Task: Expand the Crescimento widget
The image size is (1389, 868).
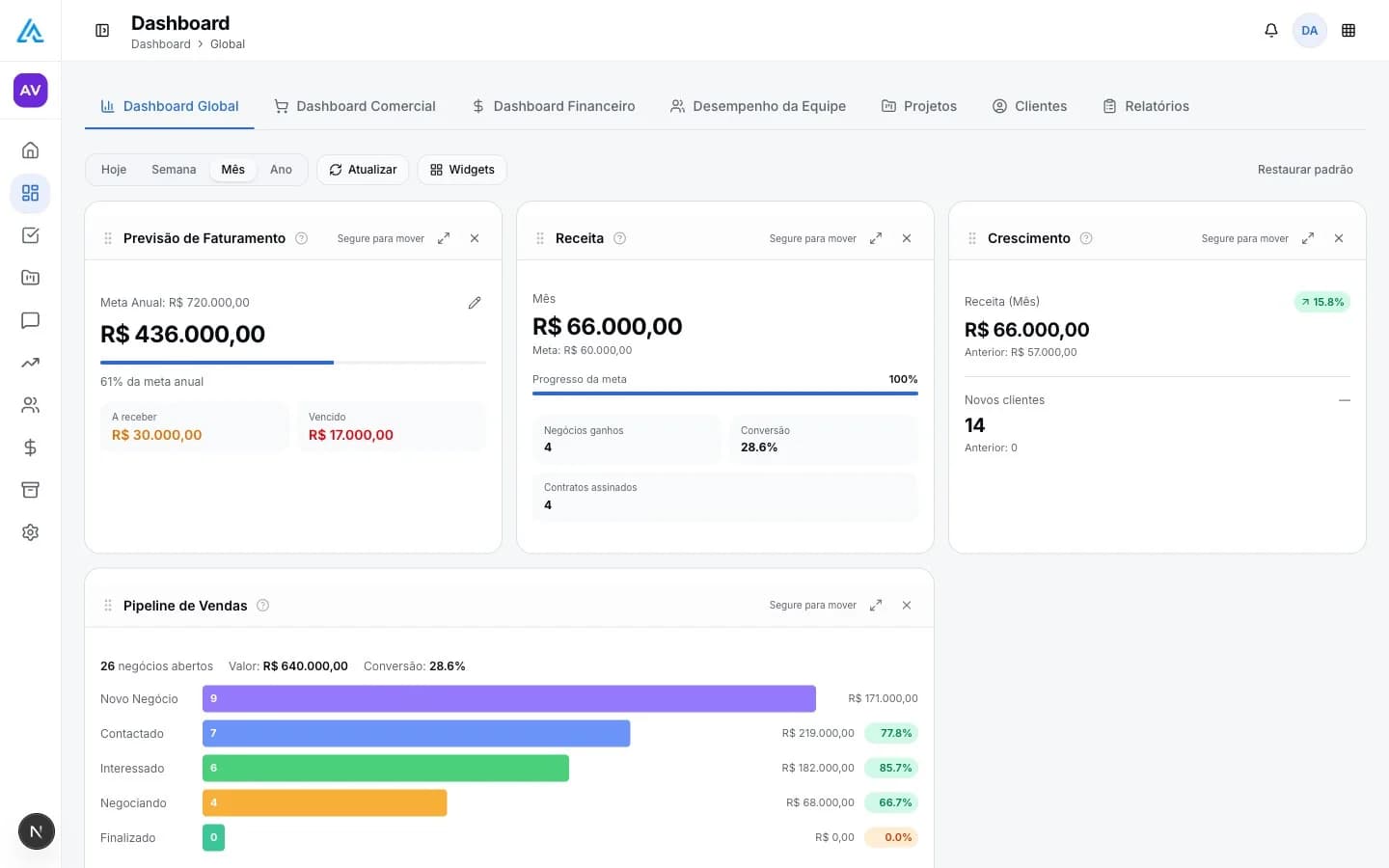Action: click(x=1308, y=238)
